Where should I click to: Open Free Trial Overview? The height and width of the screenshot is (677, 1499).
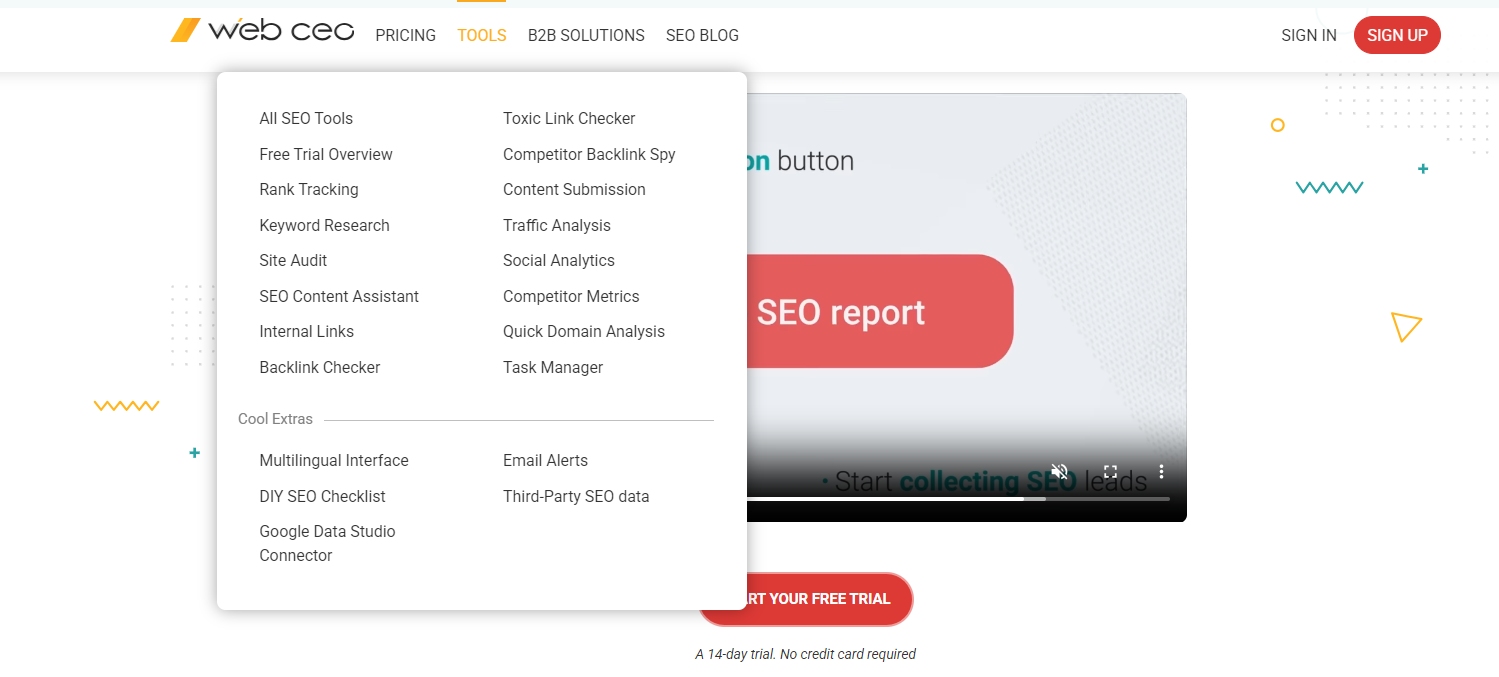(326, 154)
